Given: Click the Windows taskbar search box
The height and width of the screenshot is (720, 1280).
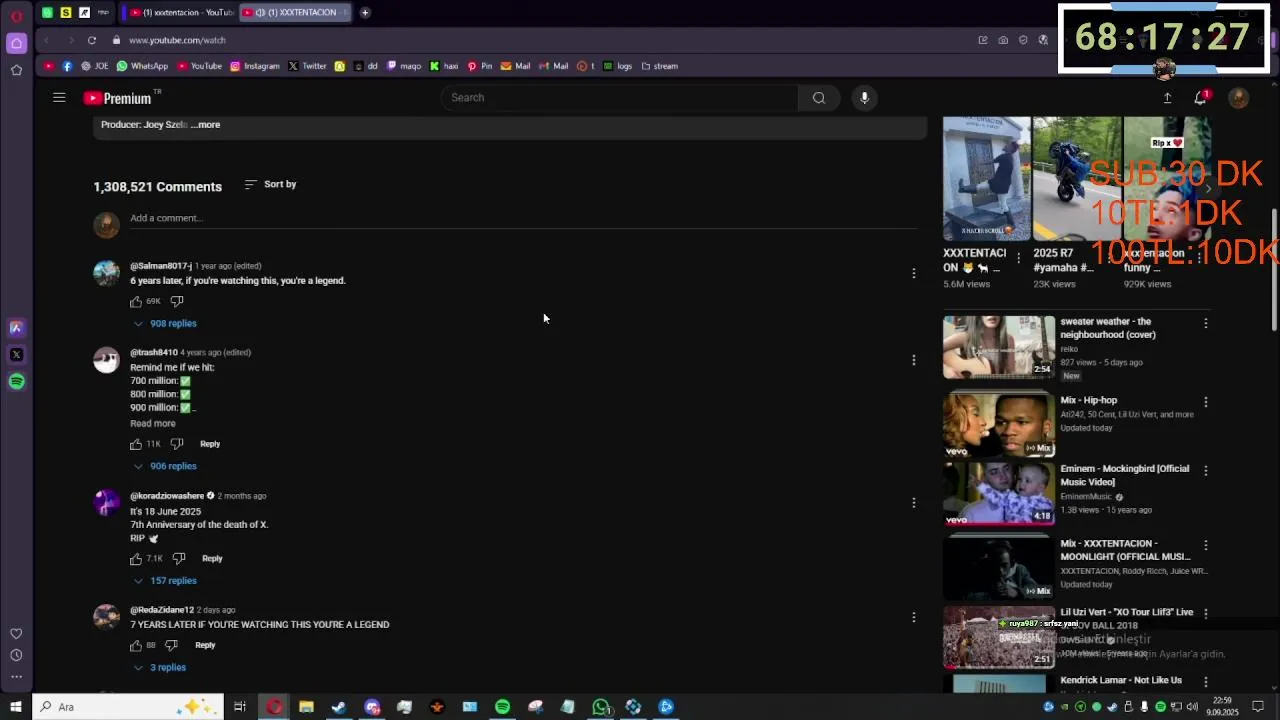Looking at the screenshot, I should pos(127,707).
